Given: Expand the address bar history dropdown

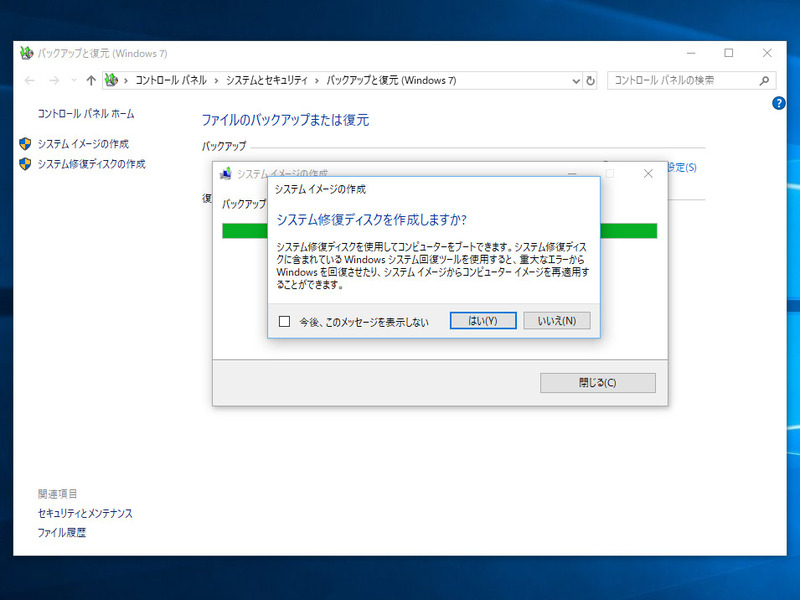Looking at the screenshot, I should click(576, 81).
